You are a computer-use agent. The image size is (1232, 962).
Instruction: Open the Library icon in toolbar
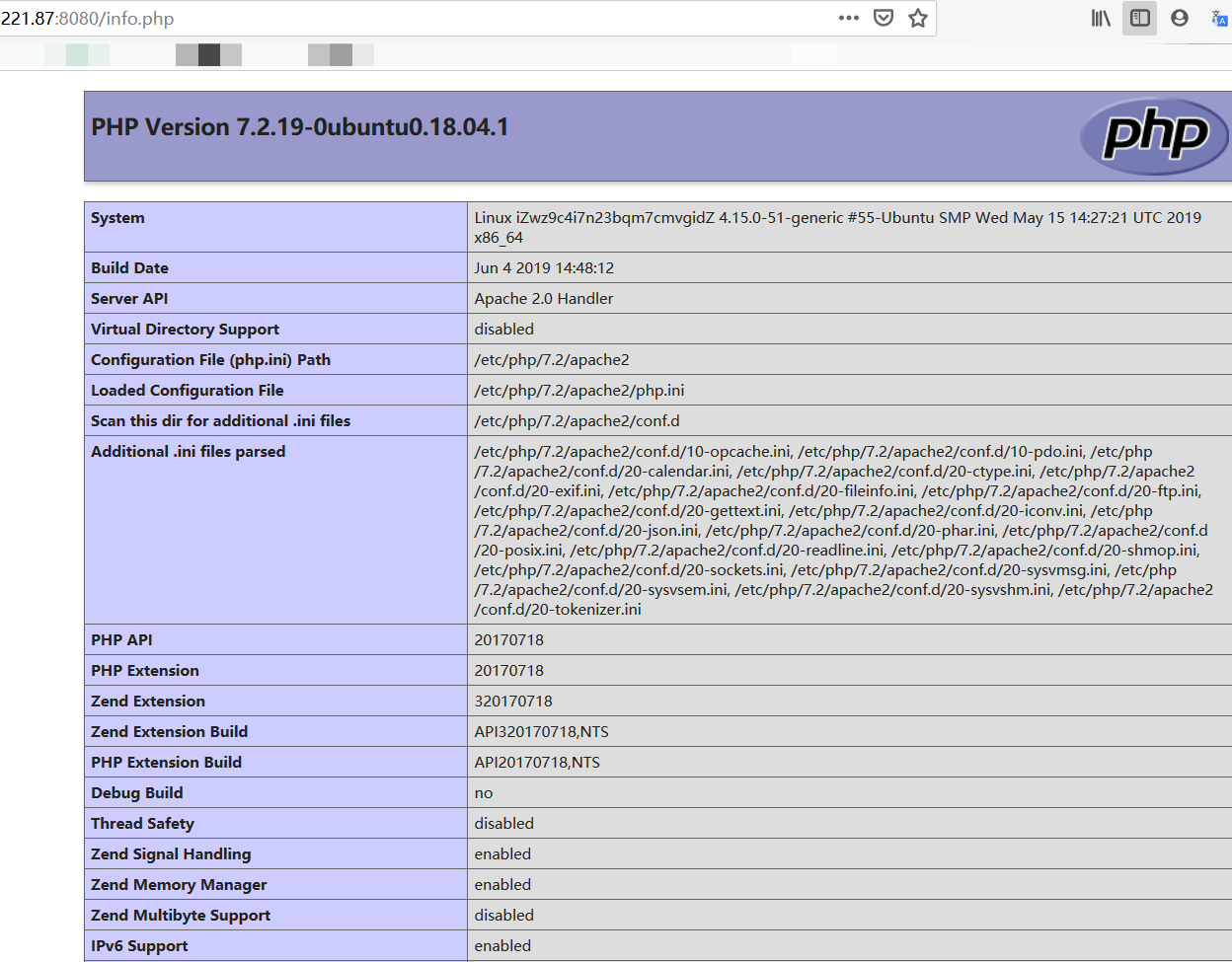[x=1101, y=18]
